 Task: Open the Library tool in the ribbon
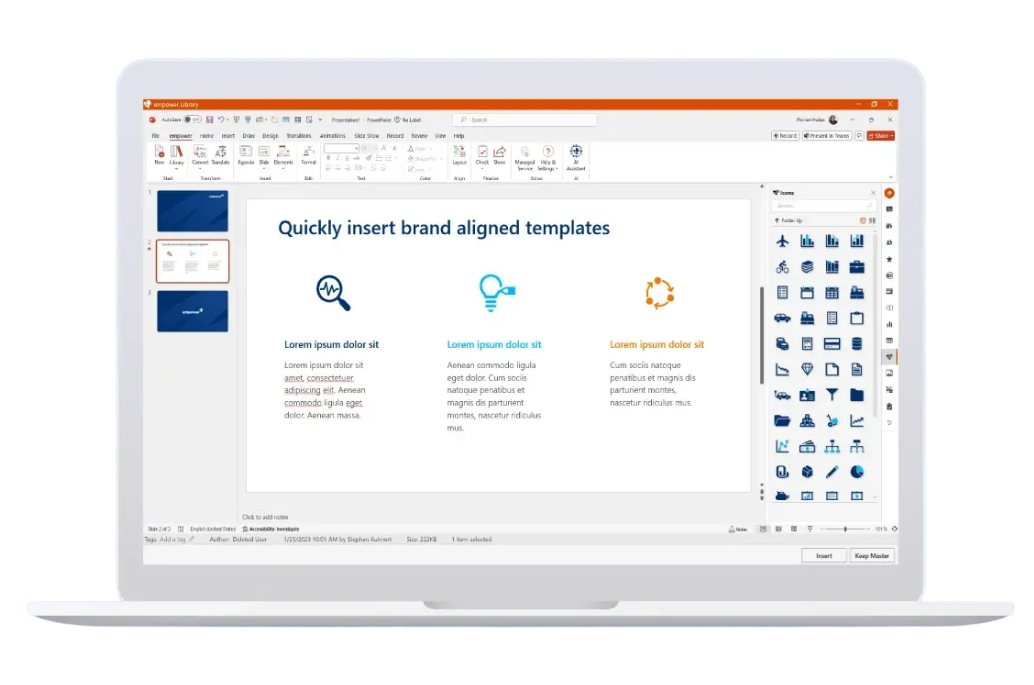(x=177, y=156)
